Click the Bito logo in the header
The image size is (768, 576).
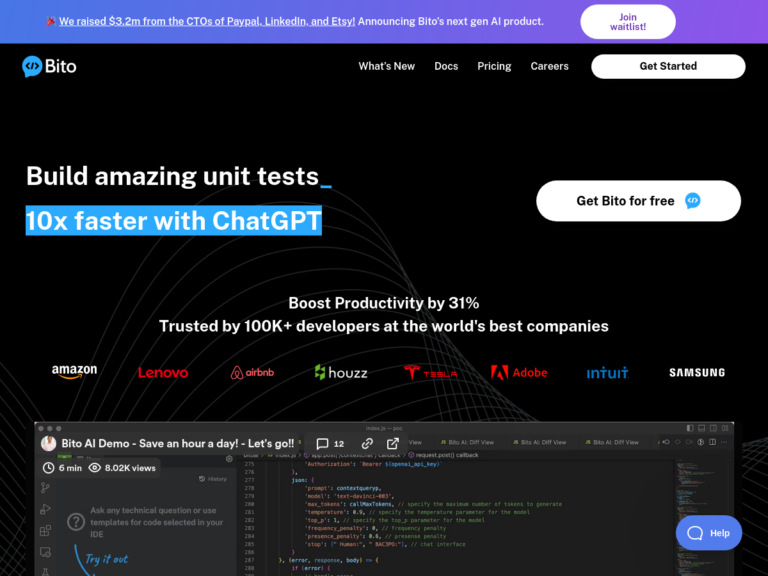point(49,66)
